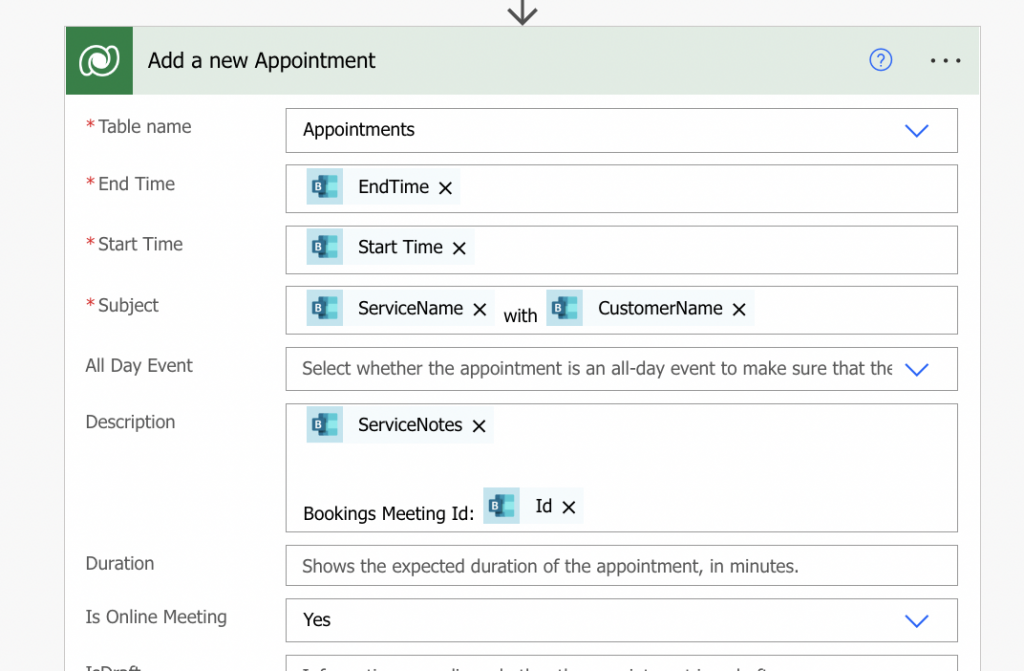This screenshot has width=1024, height=671.
Task: Remove the EndTime dynamic token
Action: [x=446, y=188]
